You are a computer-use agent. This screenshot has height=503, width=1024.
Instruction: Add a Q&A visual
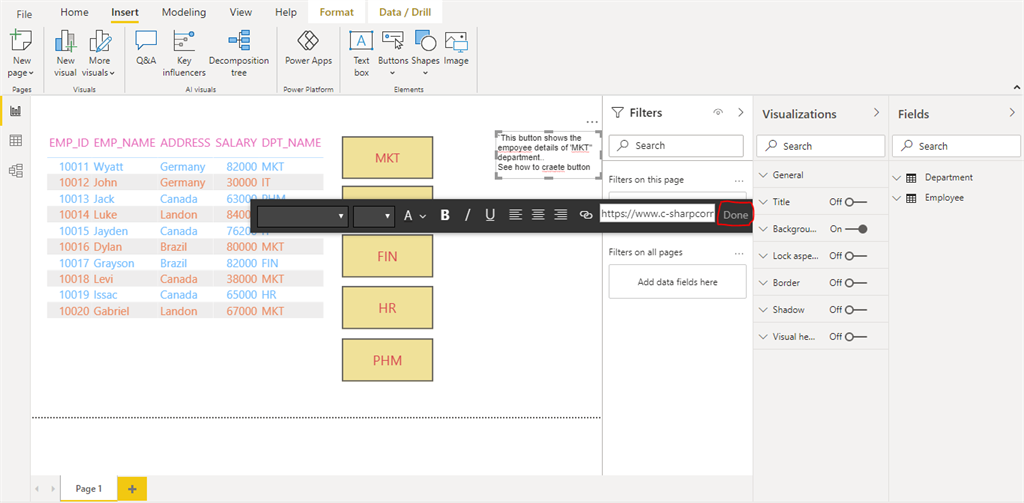point(146,48)
